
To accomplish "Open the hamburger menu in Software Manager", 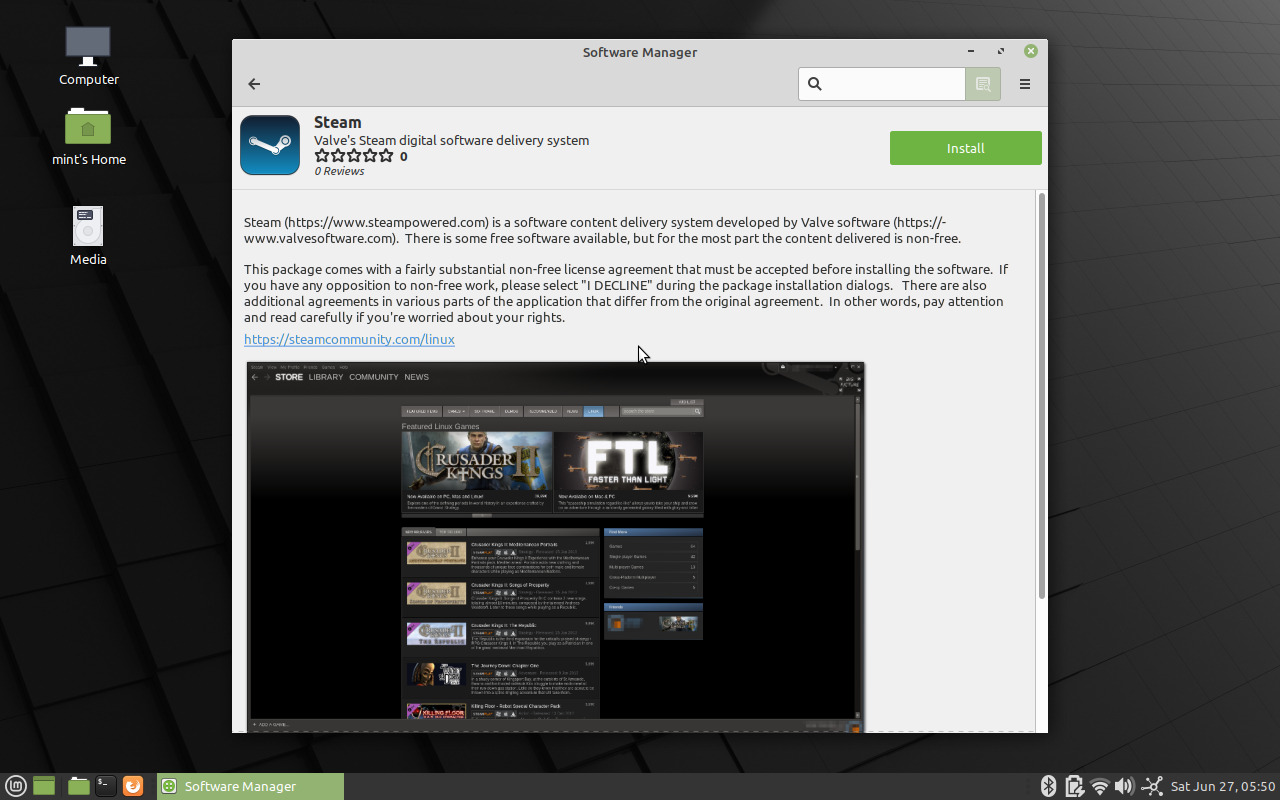I will (x=1025, y=84).
